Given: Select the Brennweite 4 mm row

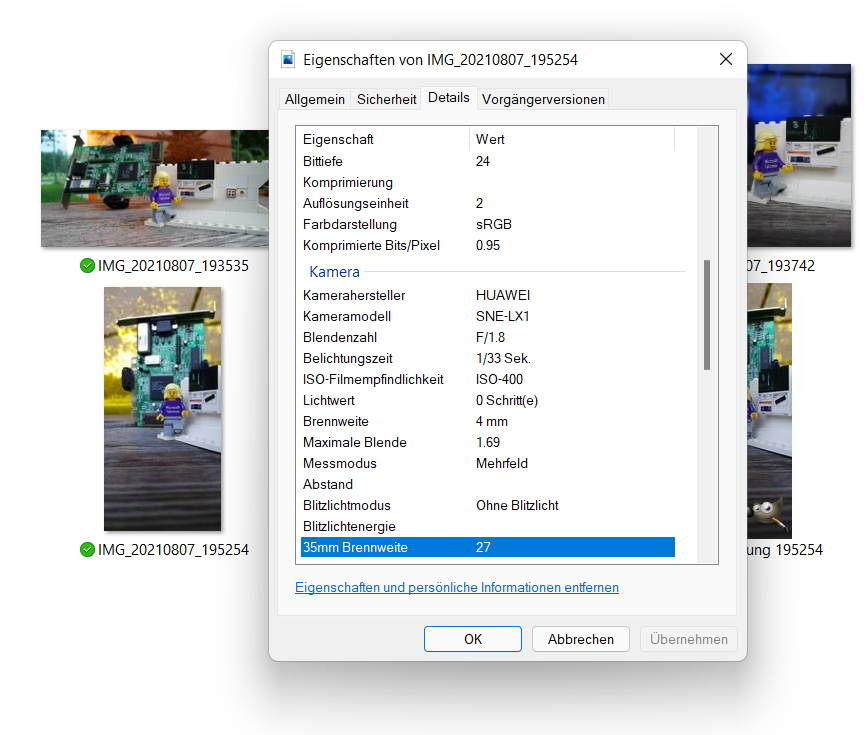Looking at the screenshot, I should click(488, 421).
